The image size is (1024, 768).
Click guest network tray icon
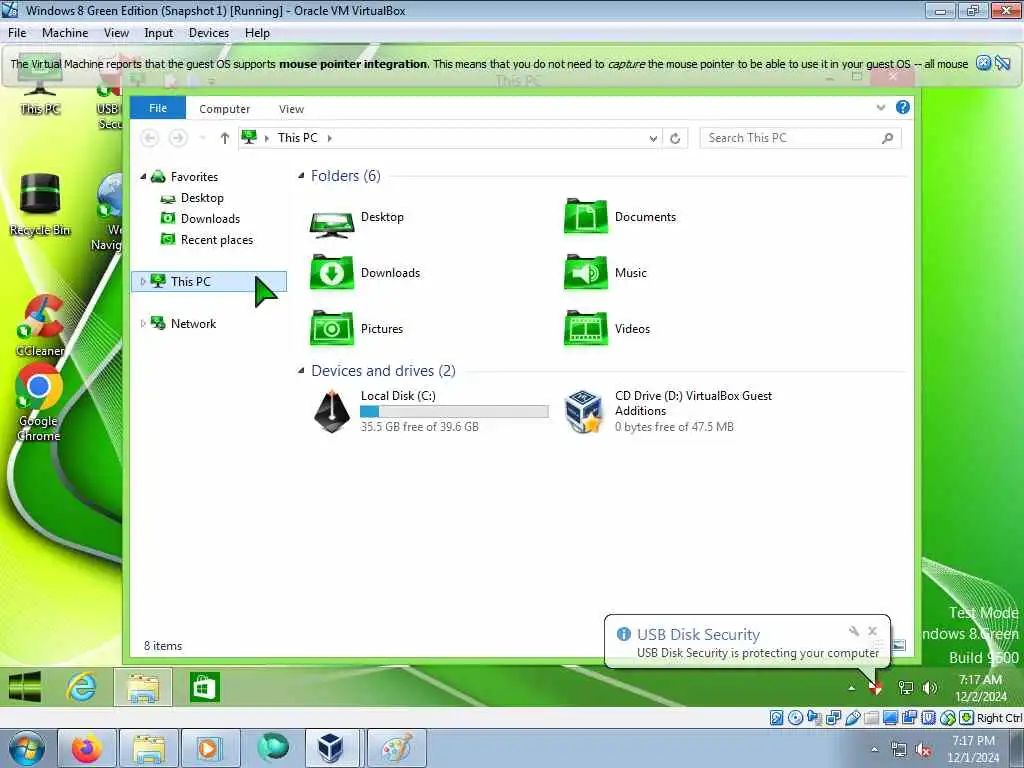coord(905,688)
